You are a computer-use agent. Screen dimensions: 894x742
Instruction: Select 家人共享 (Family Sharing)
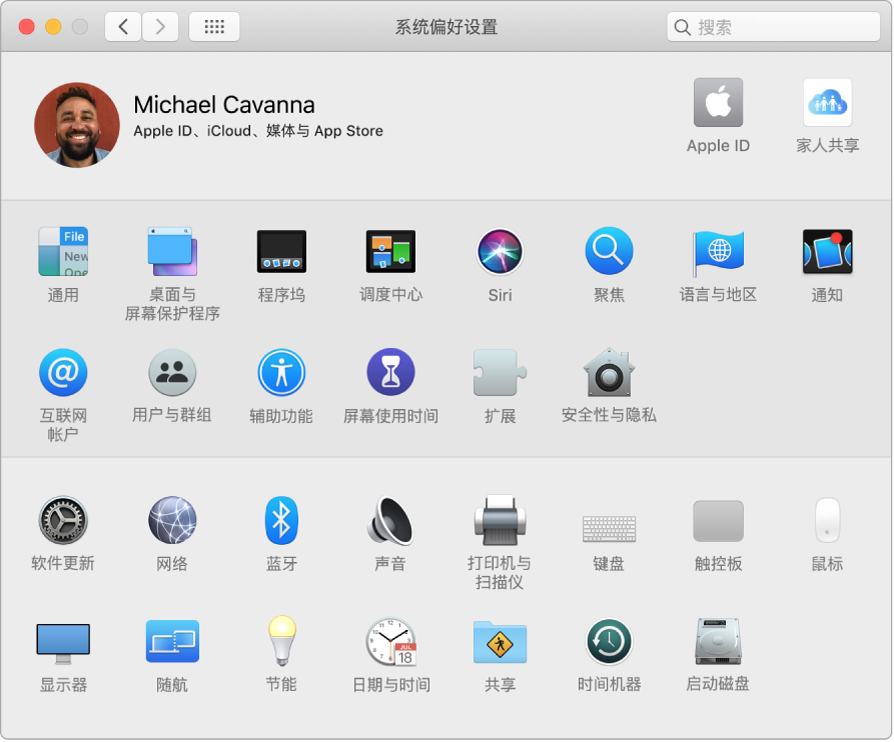827,102
